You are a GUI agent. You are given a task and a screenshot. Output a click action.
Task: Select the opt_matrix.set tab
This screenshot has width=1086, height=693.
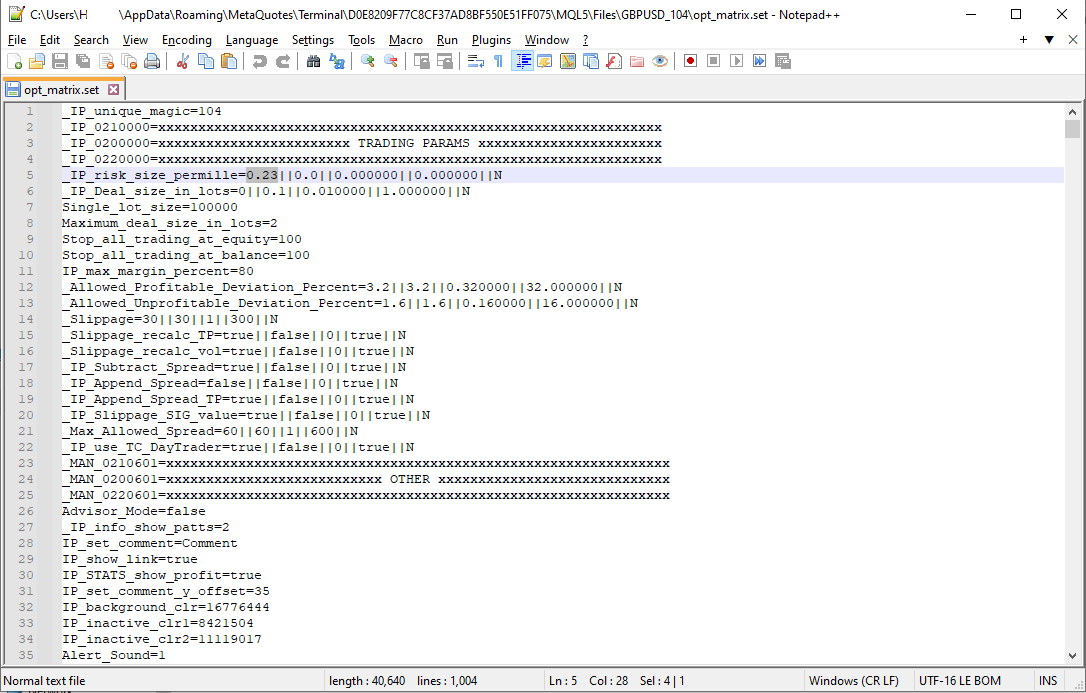(x=61, y=90)
